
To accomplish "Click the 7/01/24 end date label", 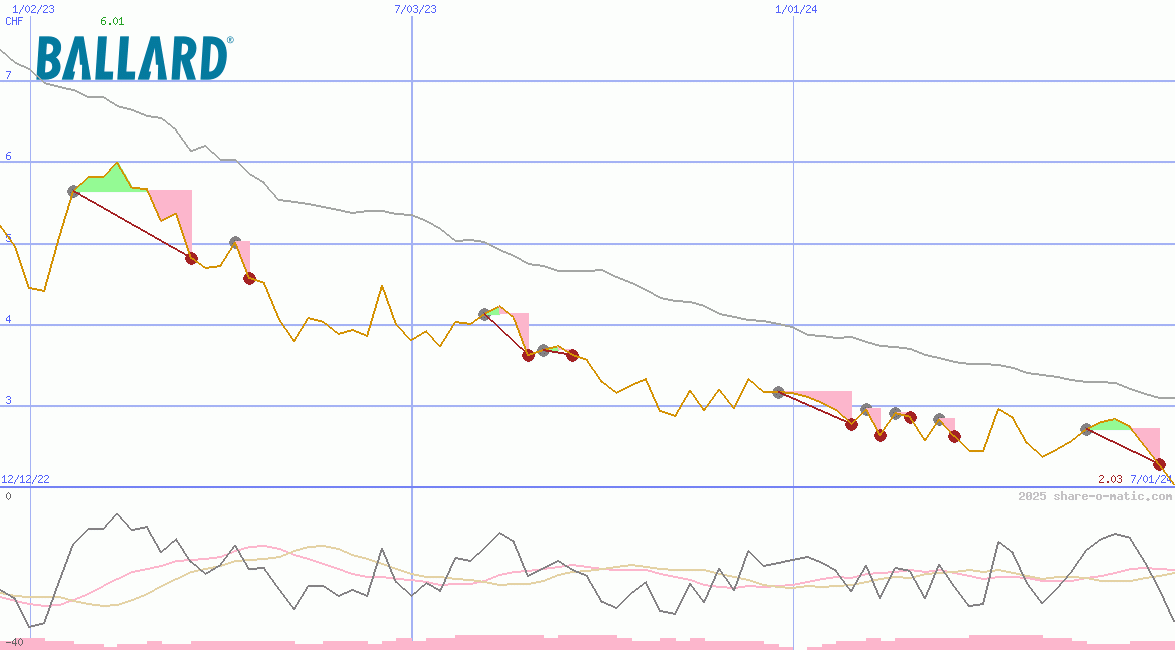I will (1150, 479).
